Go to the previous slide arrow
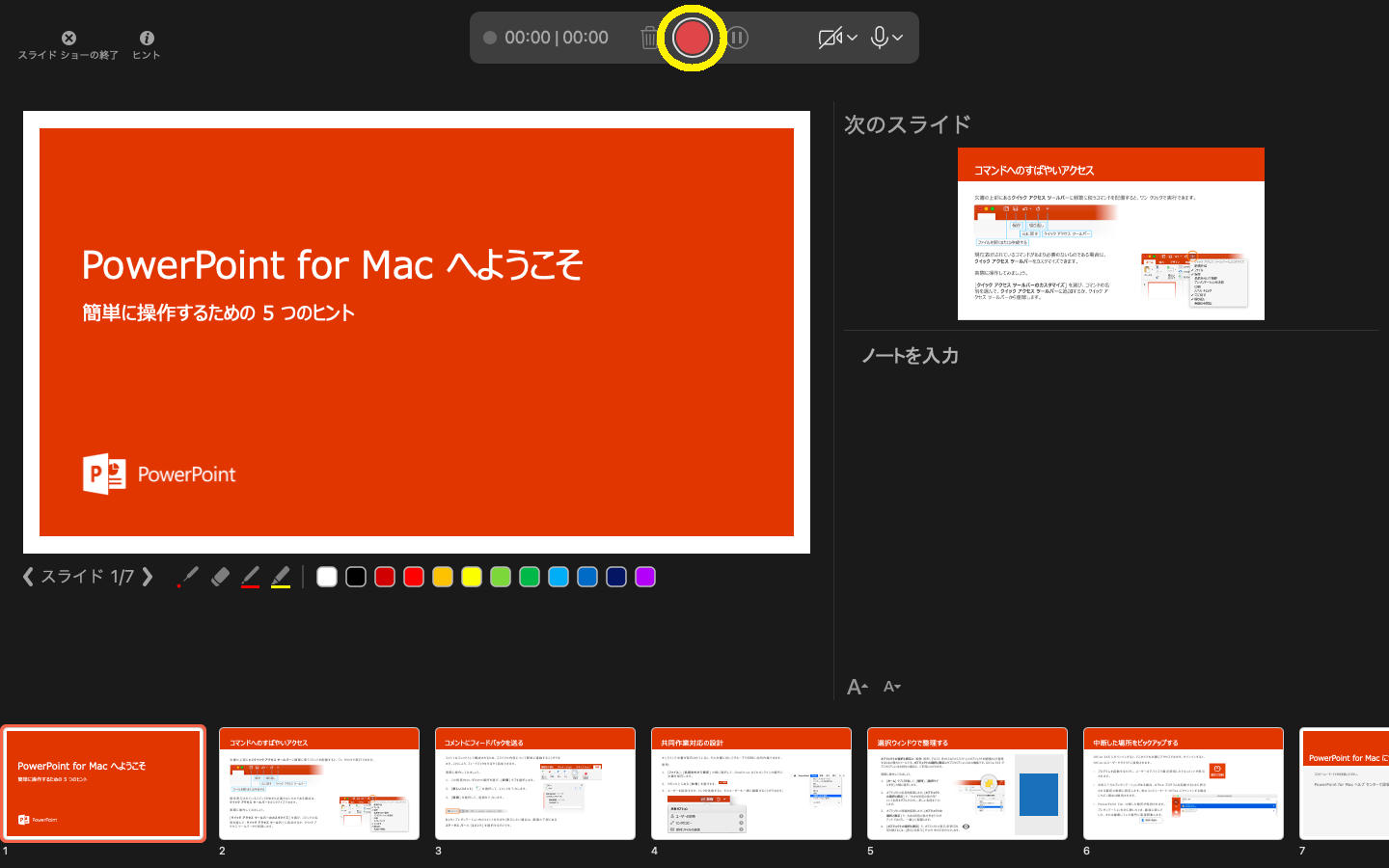The height and width of the screenshot is (868, 1389). (28, 577)
